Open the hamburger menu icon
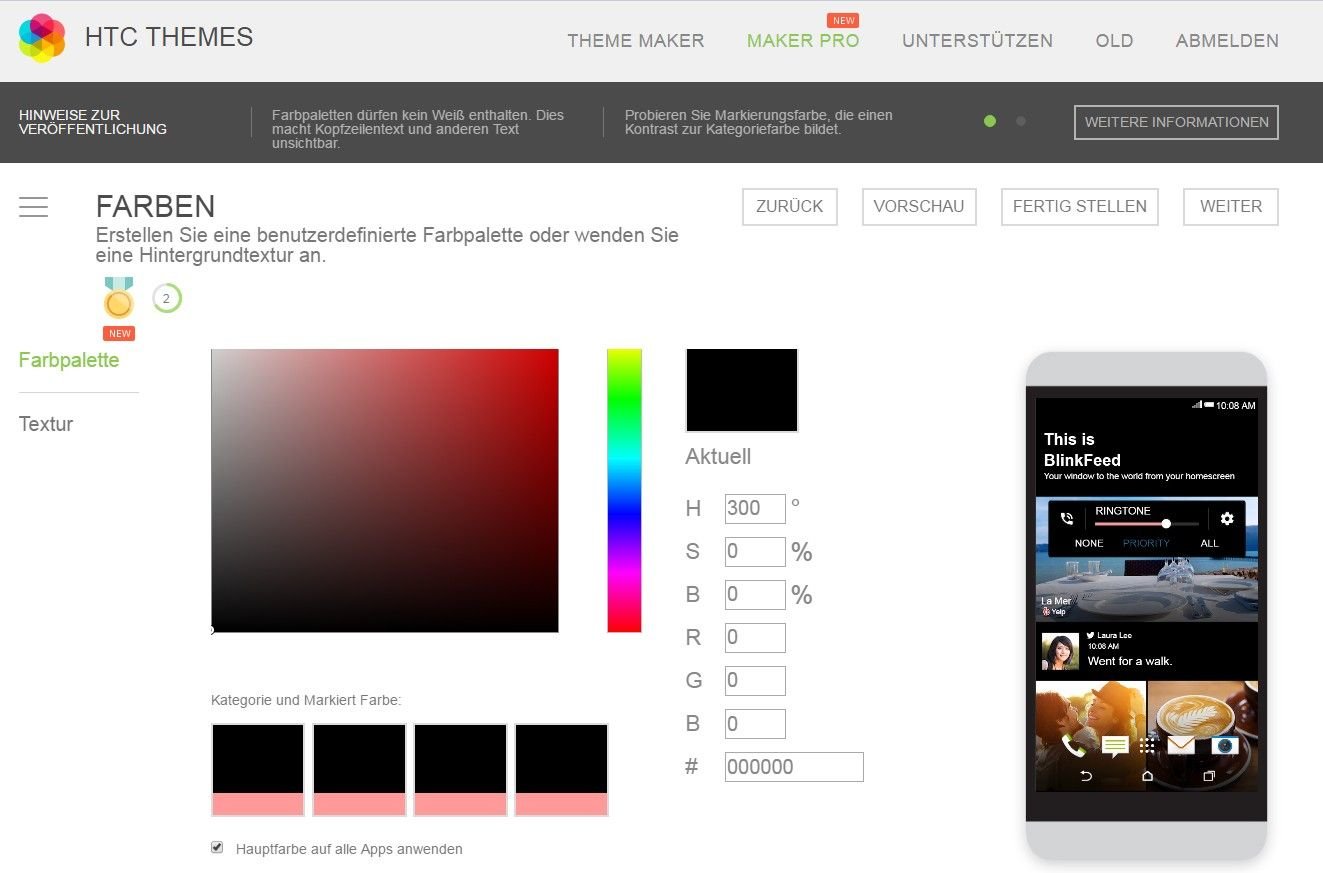Screen dimensions: 1323x873 point(33,207)
